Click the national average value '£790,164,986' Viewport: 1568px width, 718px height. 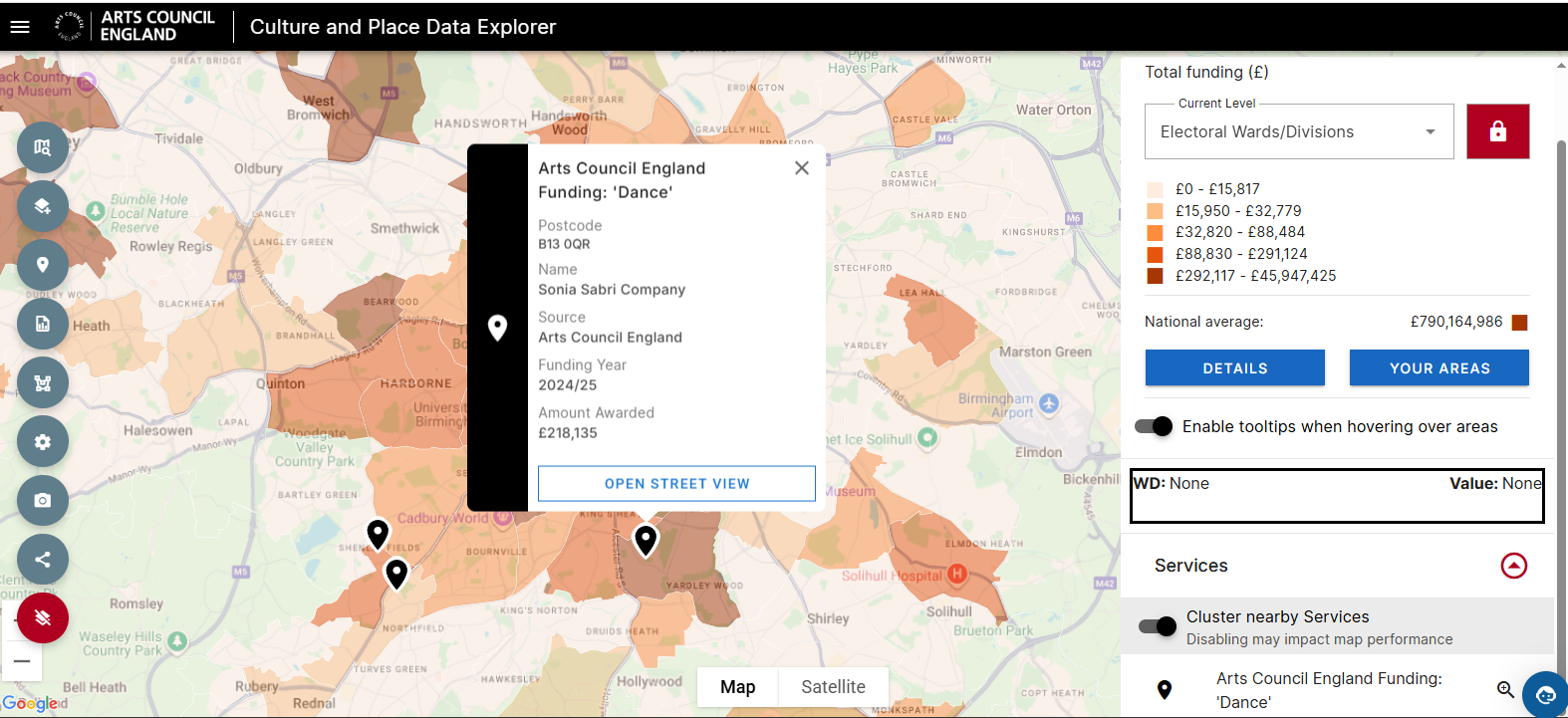[x=1455, y=322]
